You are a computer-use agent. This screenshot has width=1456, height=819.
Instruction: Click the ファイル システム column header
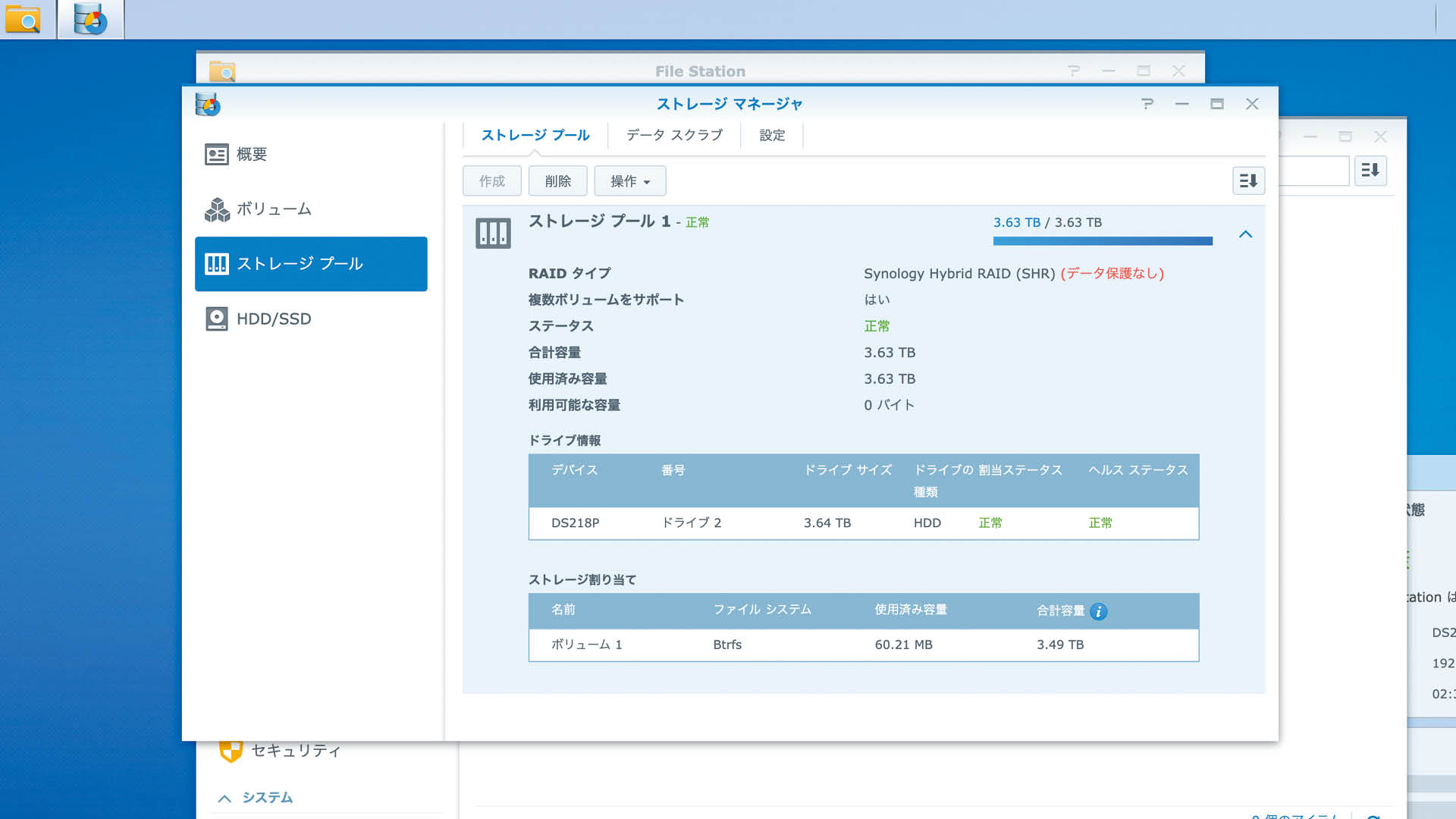762,610
